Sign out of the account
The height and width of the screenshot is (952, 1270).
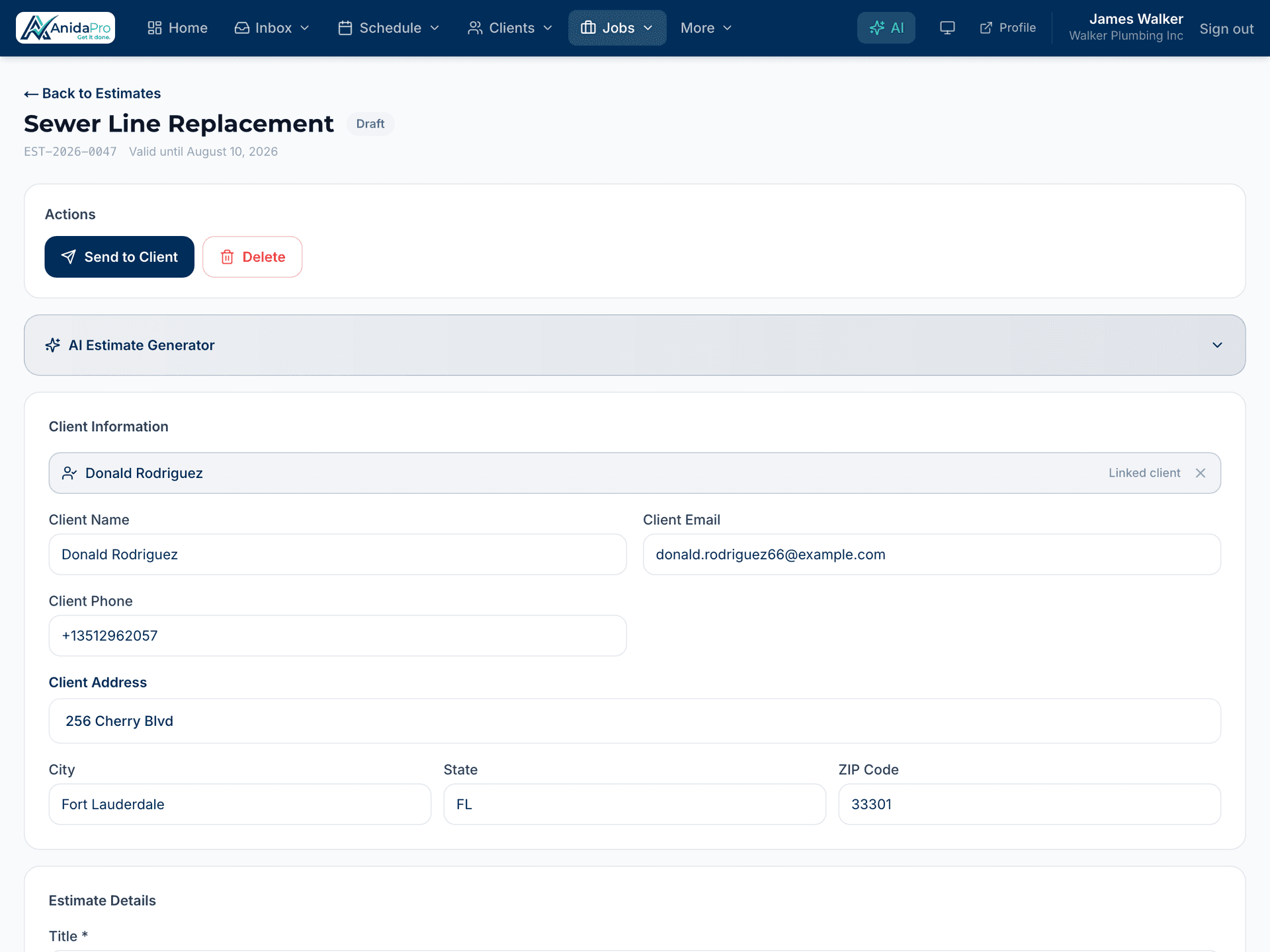(1226, 29)
